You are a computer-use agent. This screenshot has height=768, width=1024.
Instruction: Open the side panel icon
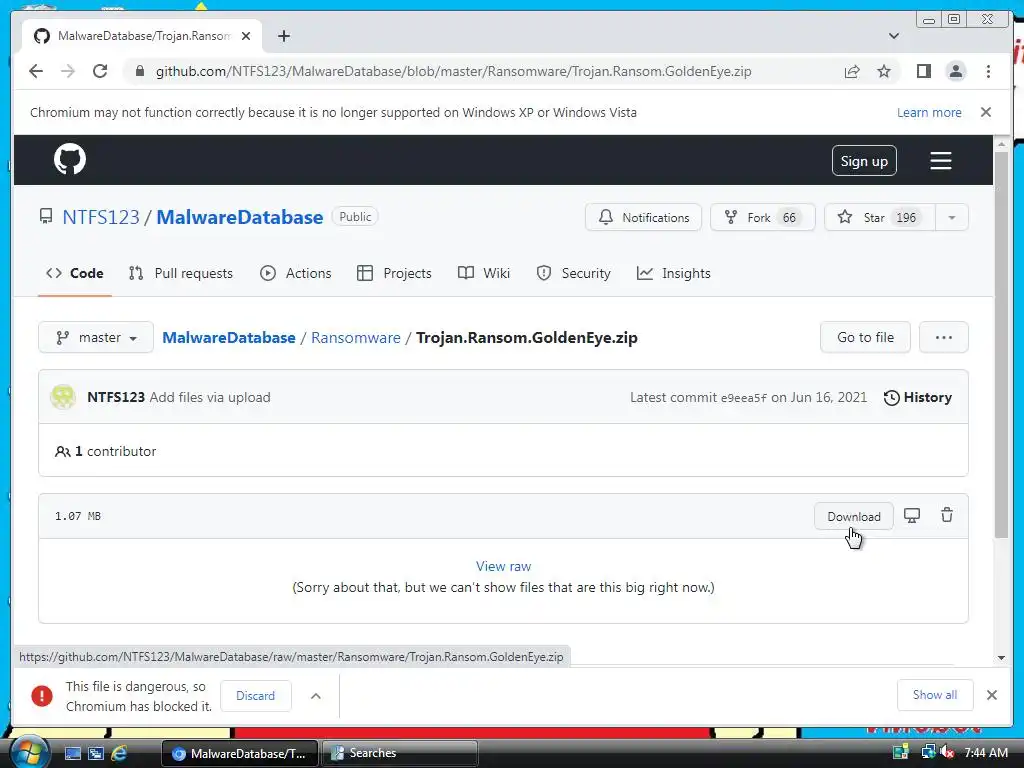923,71
